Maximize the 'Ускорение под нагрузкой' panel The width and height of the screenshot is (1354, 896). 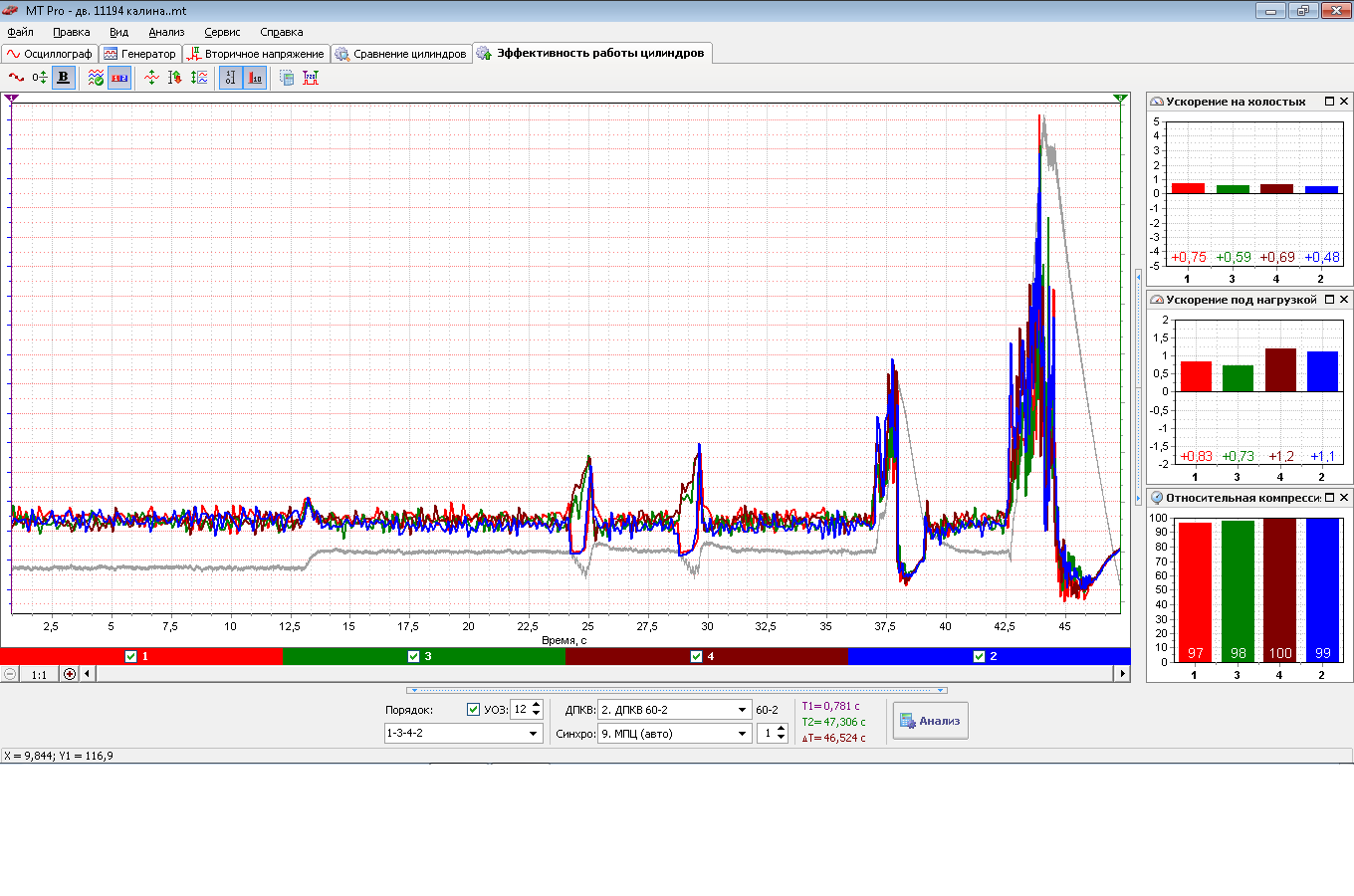1329,300
